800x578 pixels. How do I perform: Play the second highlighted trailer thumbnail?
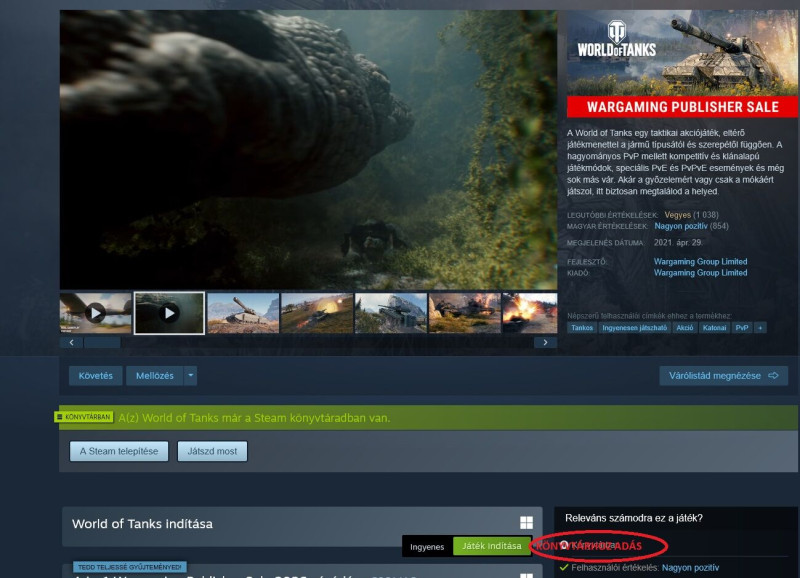tap(169, 313)
